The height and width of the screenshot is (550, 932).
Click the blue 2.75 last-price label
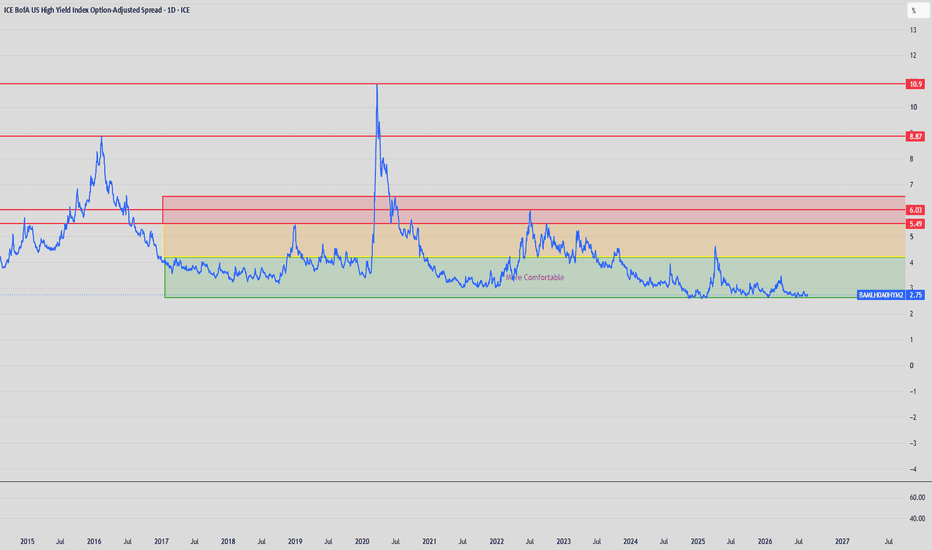(x=915, y=295)
